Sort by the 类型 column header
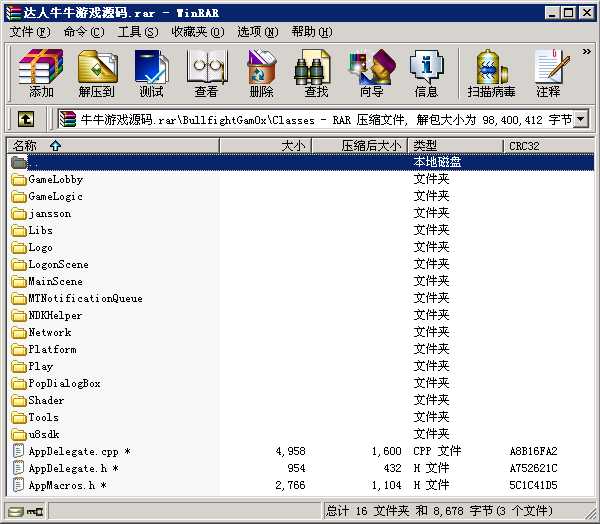This screenshot has width=600, height=524. coord(455,146)
